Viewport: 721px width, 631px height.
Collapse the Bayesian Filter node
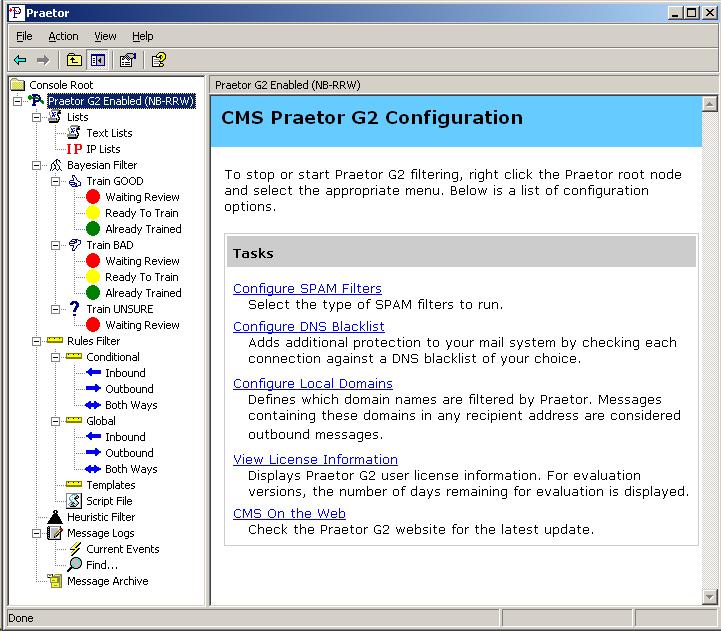pyautogui.click(x=36, y=165)
